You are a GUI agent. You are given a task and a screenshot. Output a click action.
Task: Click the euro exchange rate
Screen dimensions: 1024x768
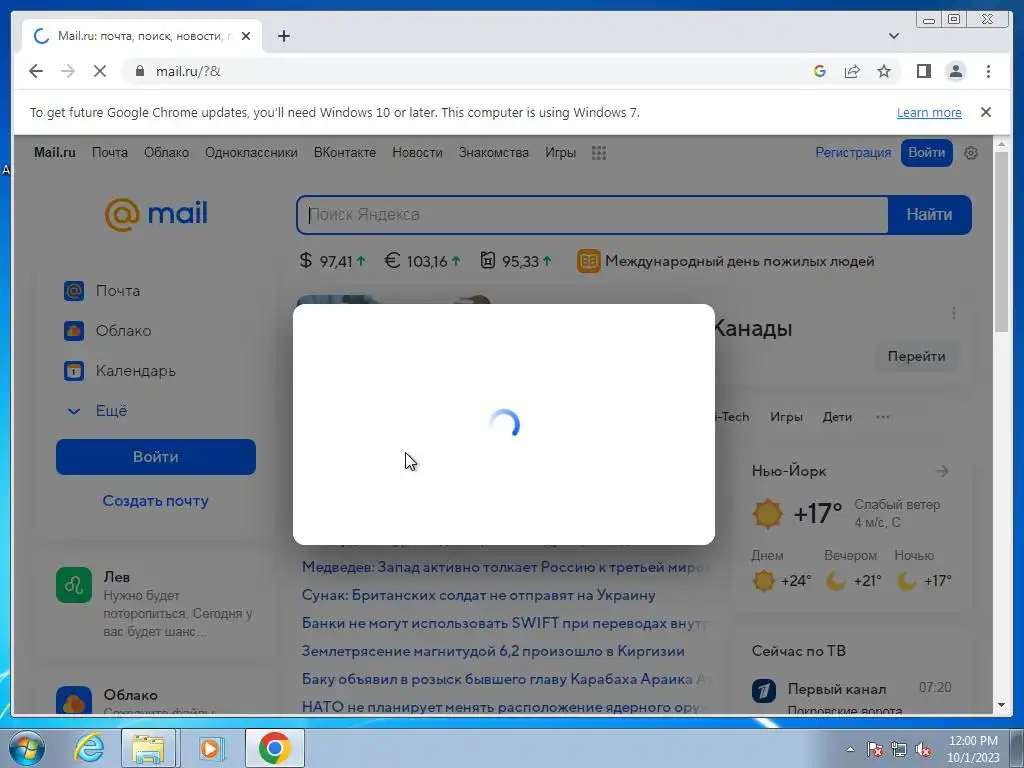[423, 261]
